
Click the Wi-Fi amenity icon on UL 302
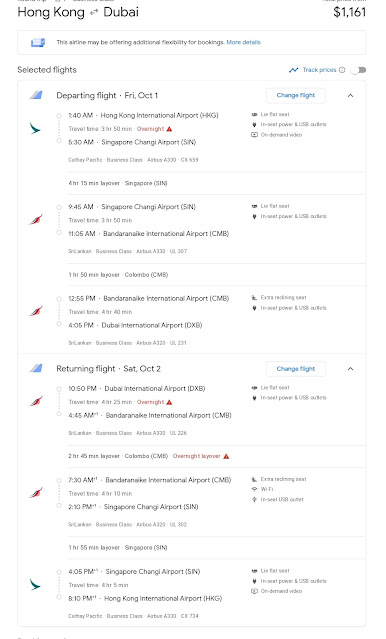(254, 489)
